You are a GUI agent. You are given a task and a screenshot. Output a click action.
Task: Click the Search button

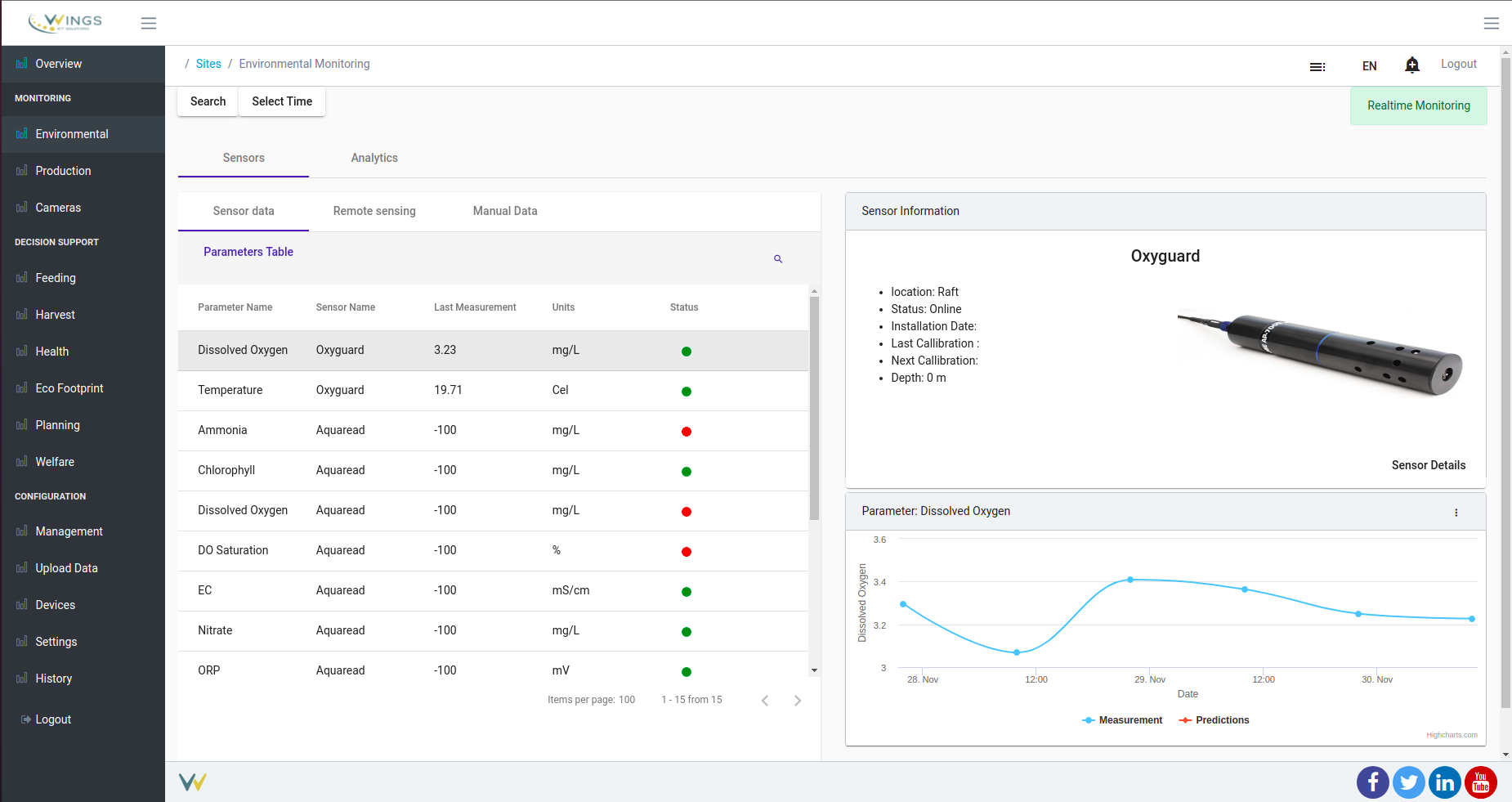point(208,101)
